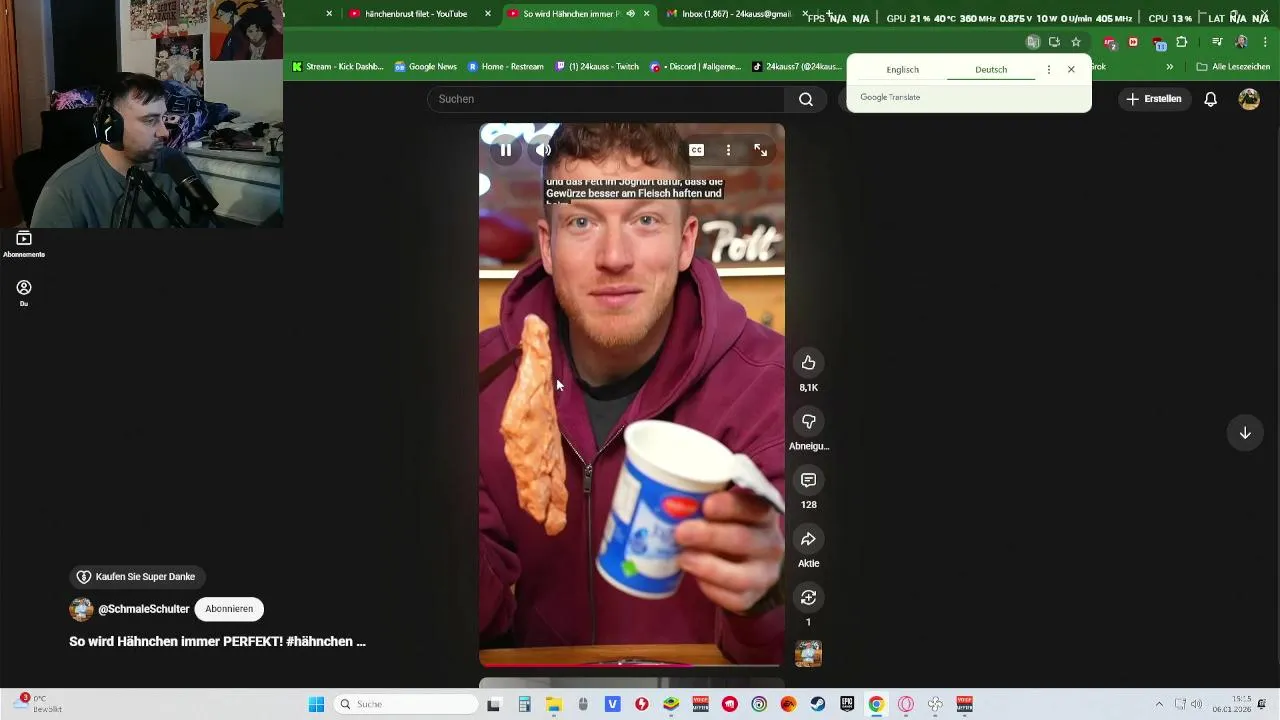The width and height of the screenshot is (1280, 720).
Task: Open the @SchmaleSchulter channel link
Action: (143, 609)
